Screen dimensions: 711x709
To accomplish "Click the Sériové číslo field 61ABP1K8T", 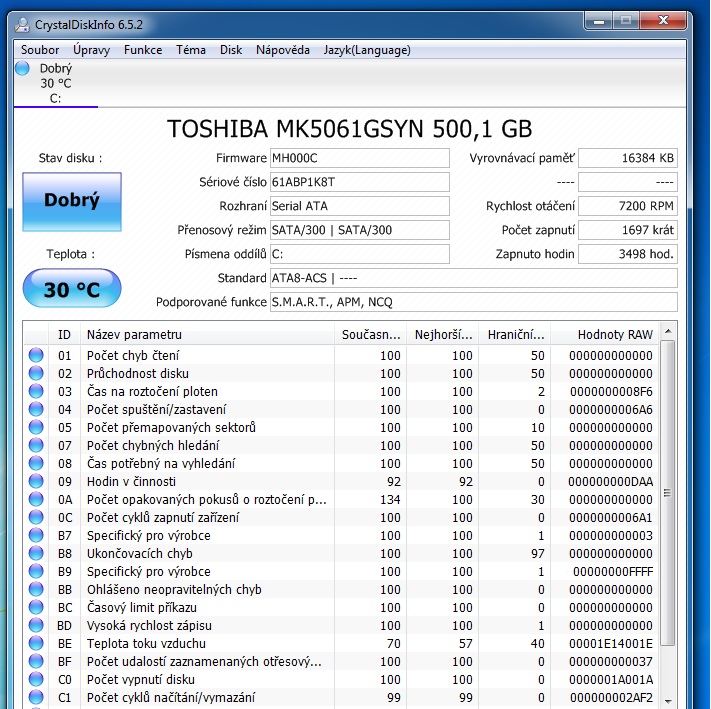I will coord(360,182).
